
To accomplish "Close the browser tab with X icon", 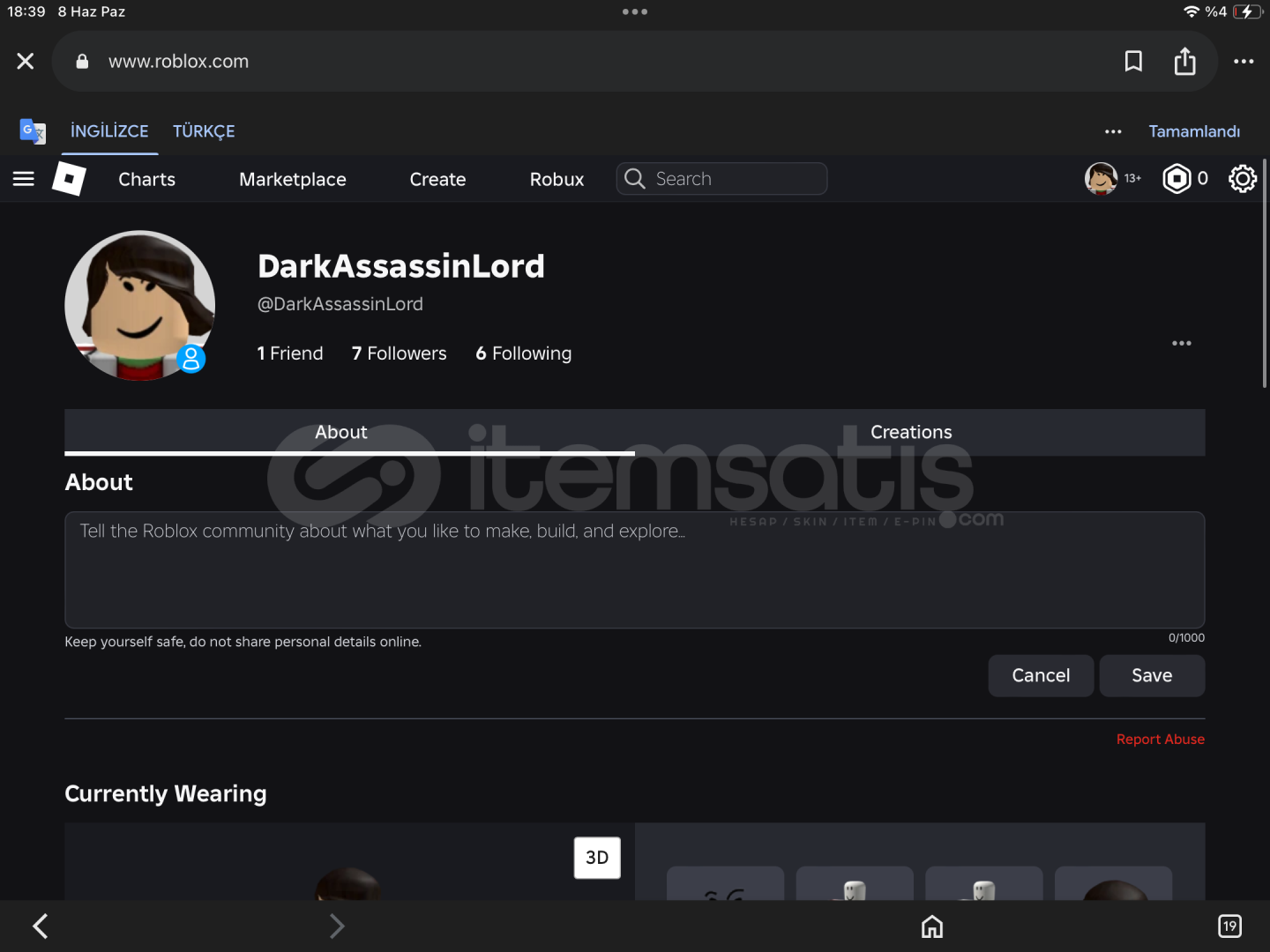I will click(26, 61).
